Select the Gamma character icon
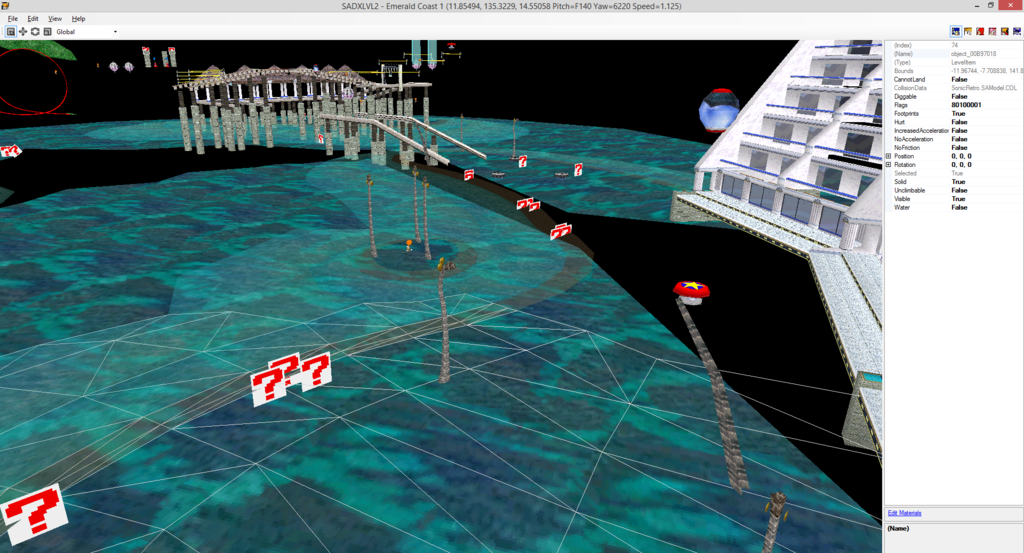1024x553 pixels. click(1004, 32)
